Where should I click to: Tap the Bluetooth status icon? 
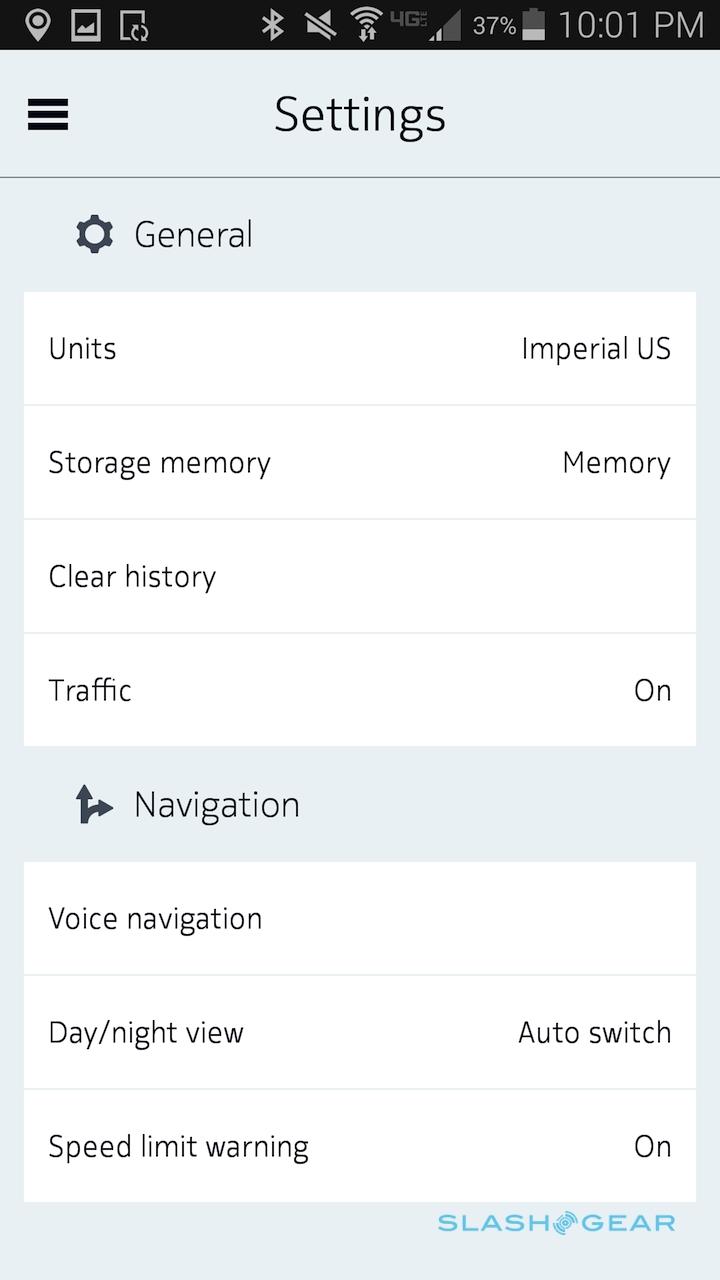tap(272, 25)
